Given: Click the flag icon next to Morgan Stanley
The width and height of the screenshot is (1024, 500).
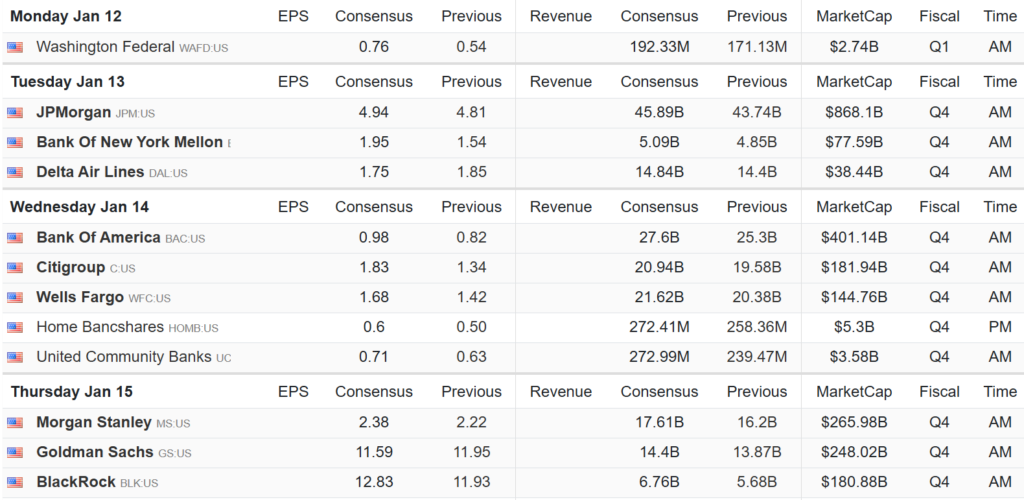Looking at the screenshot, I should click(15, 423).
